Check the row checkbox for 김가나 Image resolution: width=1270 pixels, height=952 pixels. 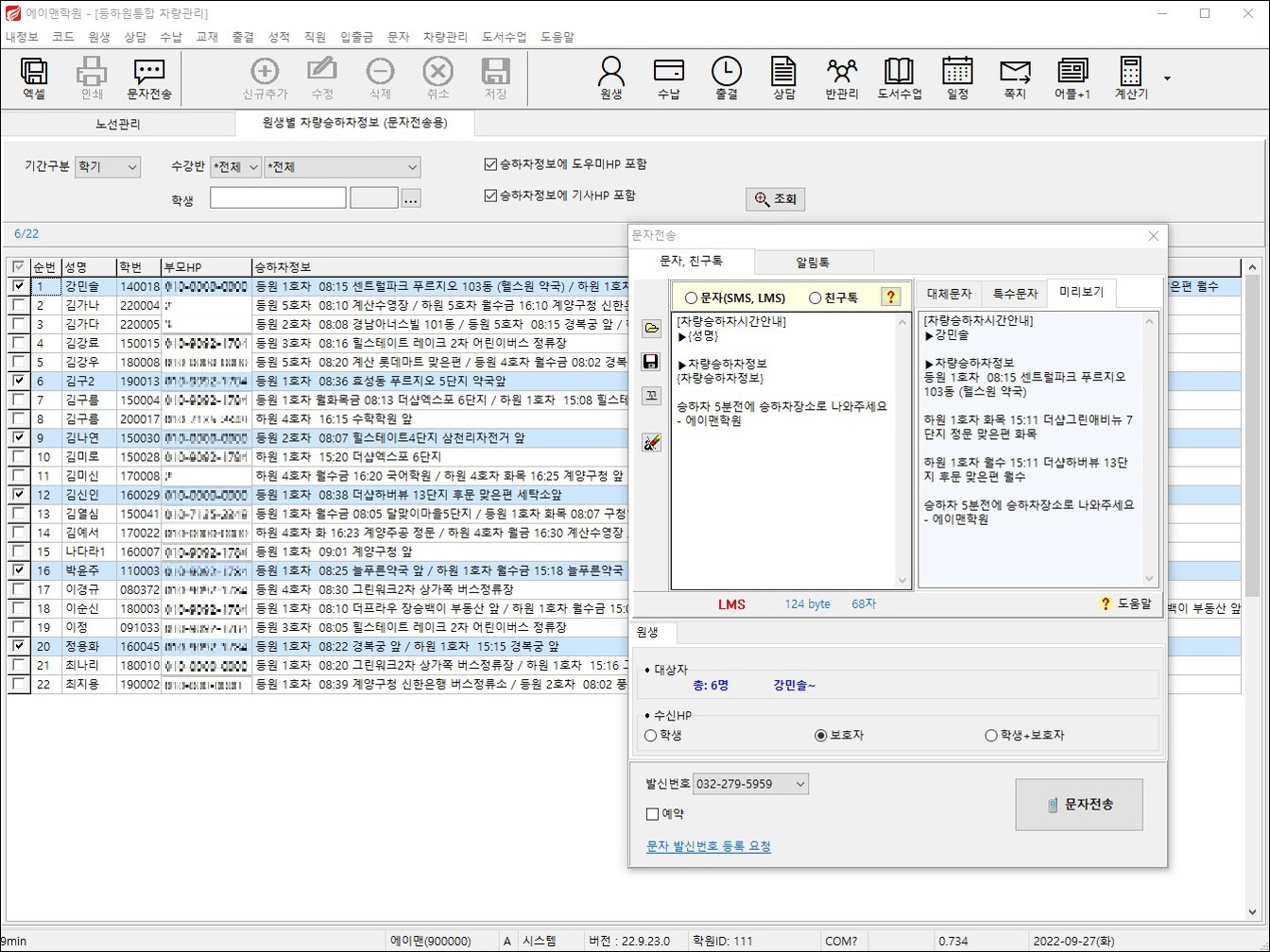click(17, 305)
